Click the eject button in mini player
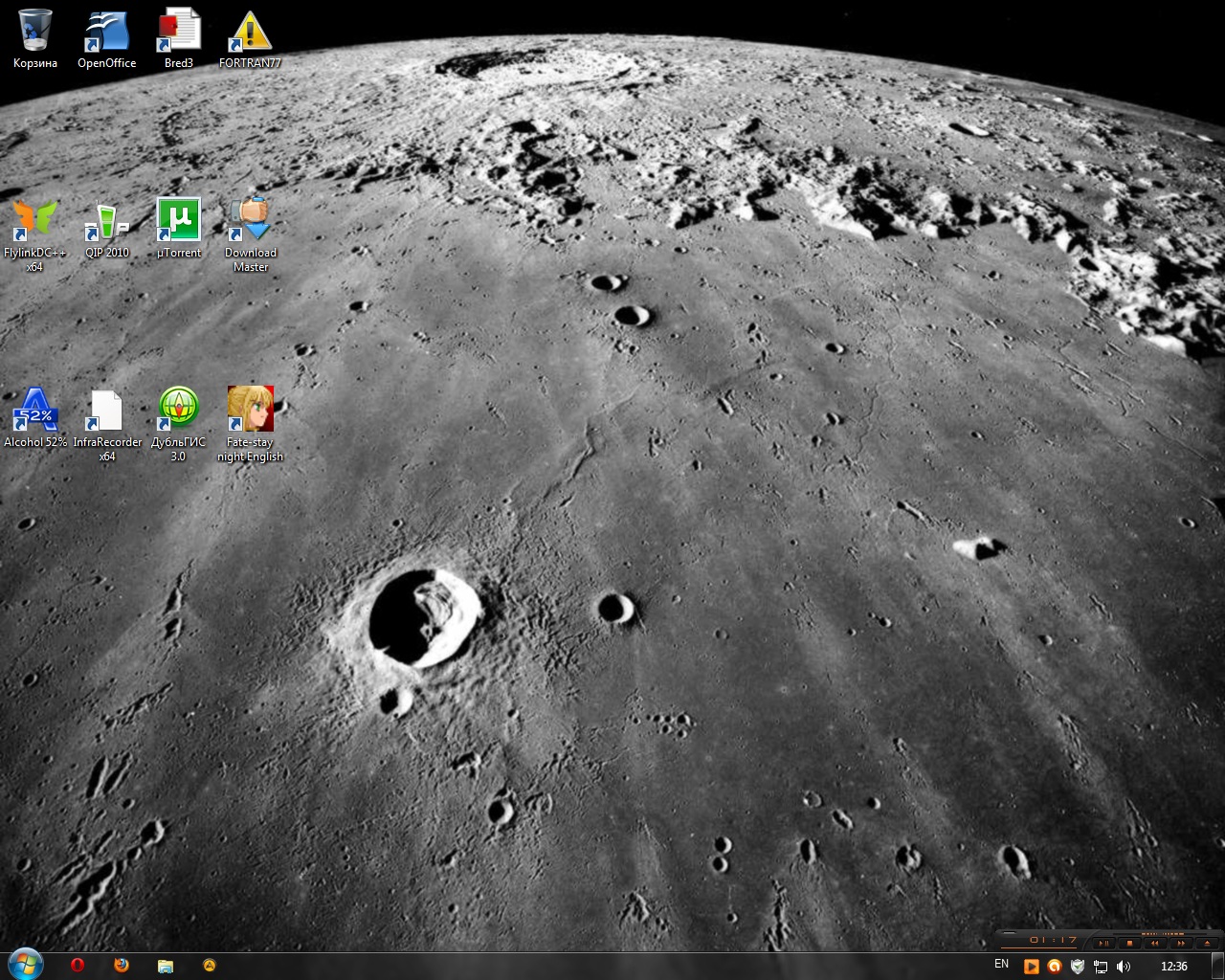 pos(1207,943)
